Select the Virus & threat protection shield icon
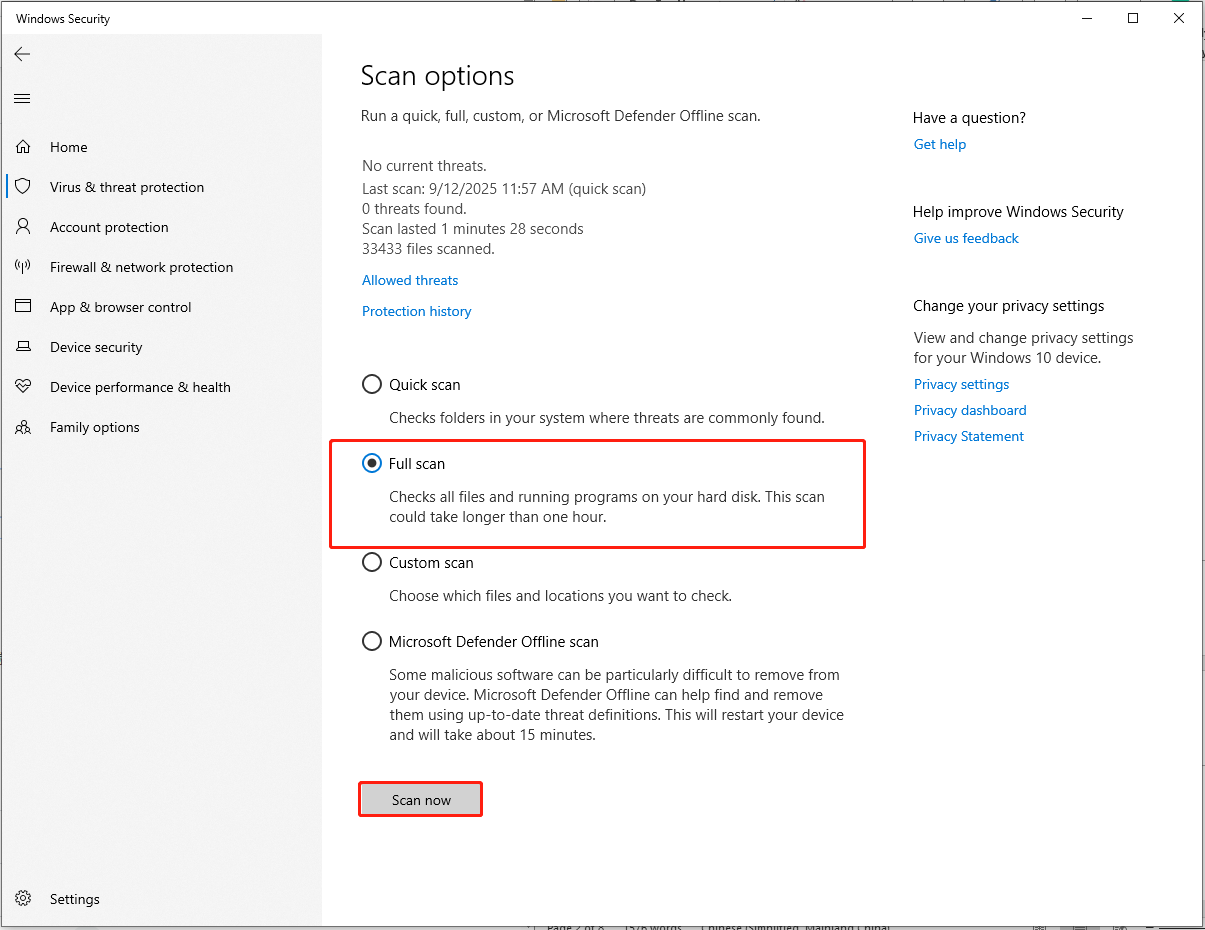 (22, 187)
